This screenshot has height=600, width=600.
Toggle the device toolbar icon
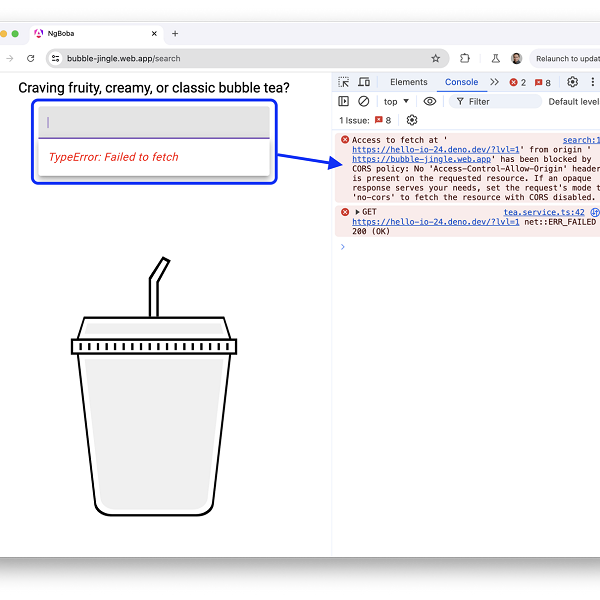(364, 82)
